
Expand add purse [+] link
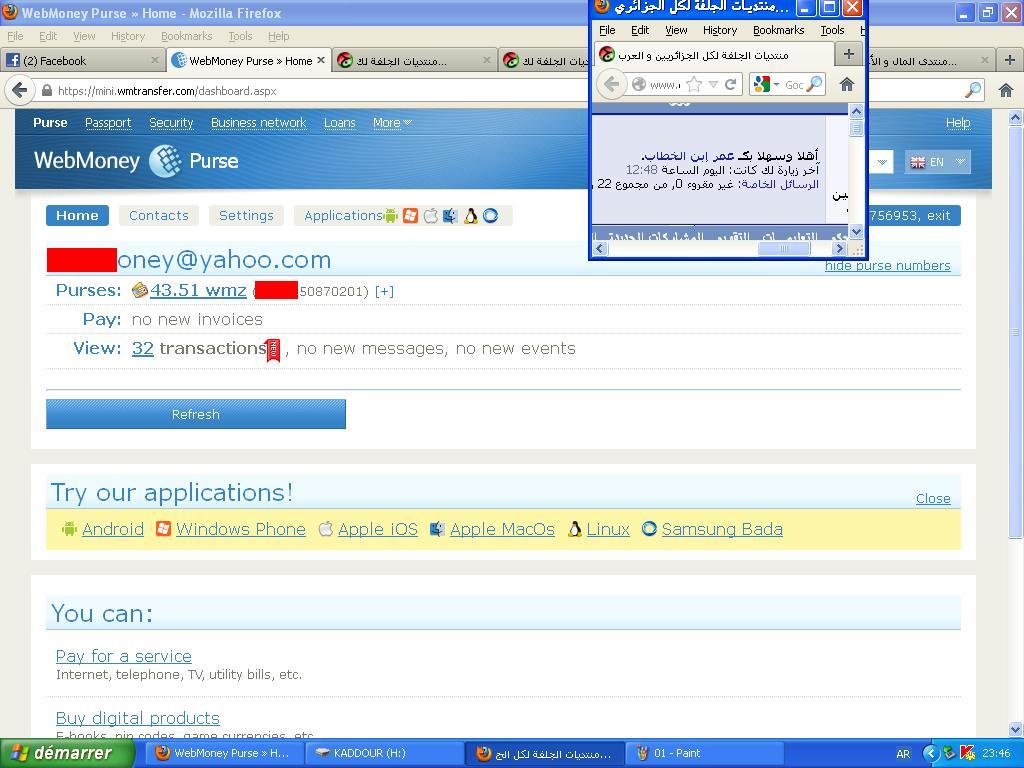click(x=385, y=291)
